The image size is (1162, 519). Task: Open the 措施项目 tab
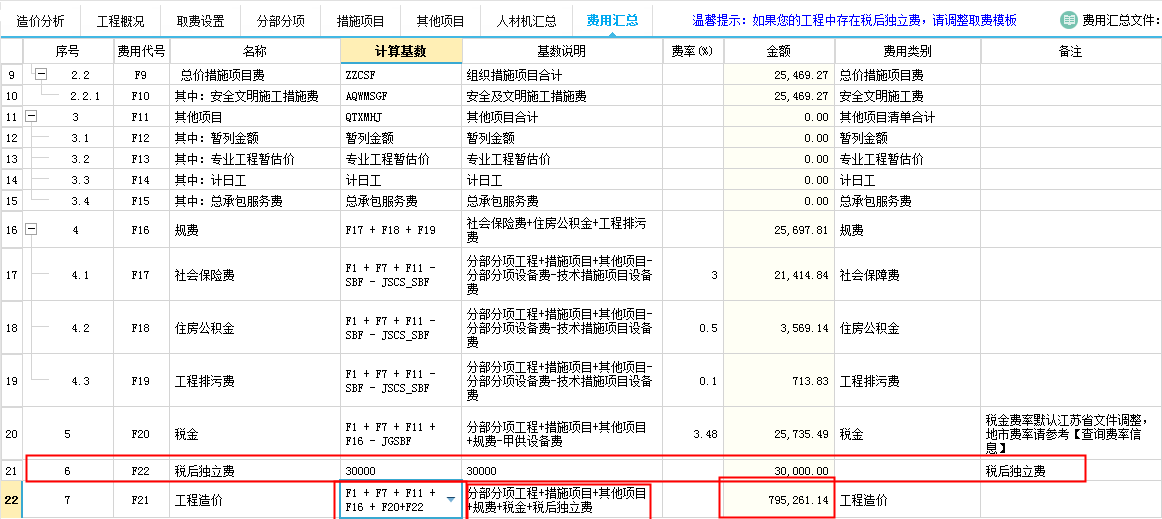(361, 20)
